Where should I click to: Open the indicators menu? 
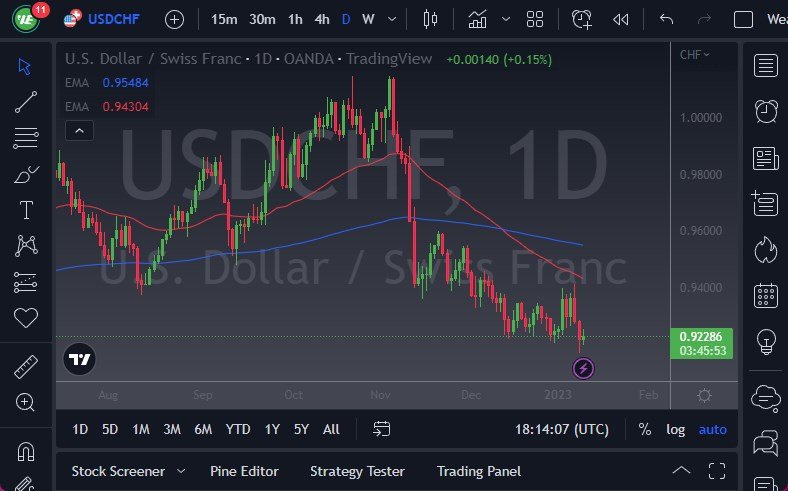pos(477,20)
